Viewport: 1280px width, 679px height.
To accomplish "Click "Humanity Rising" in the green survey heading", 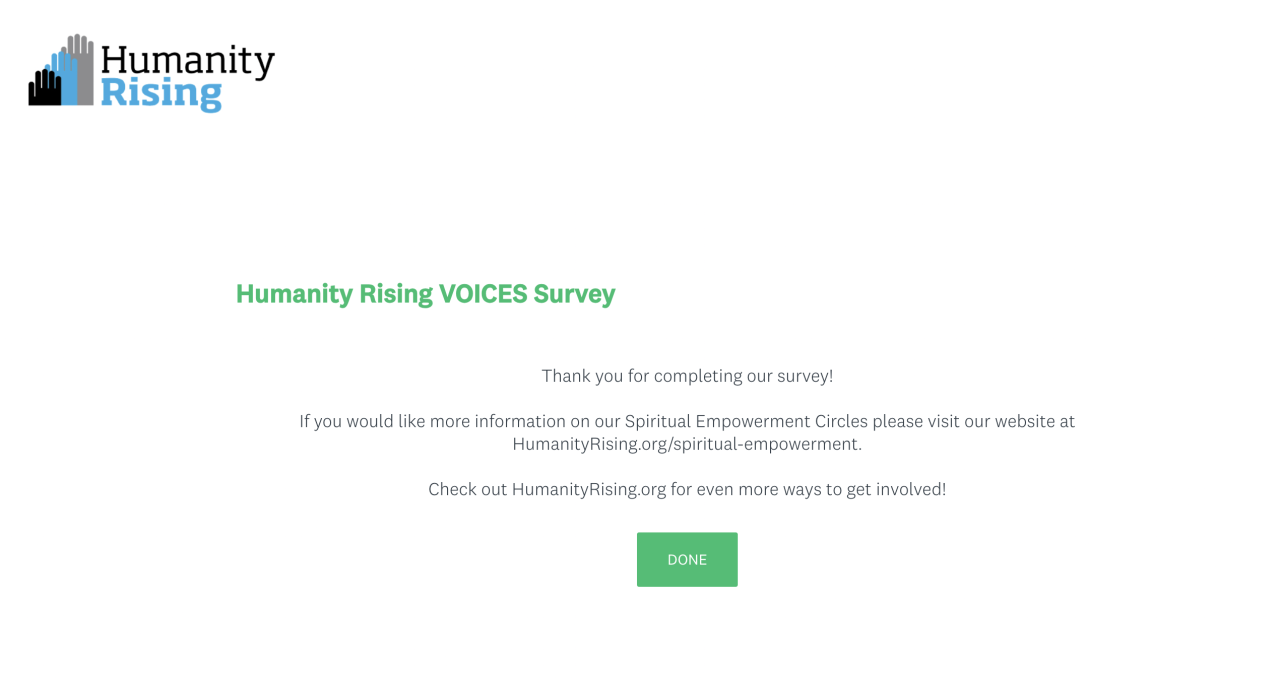I will [334, 294].
